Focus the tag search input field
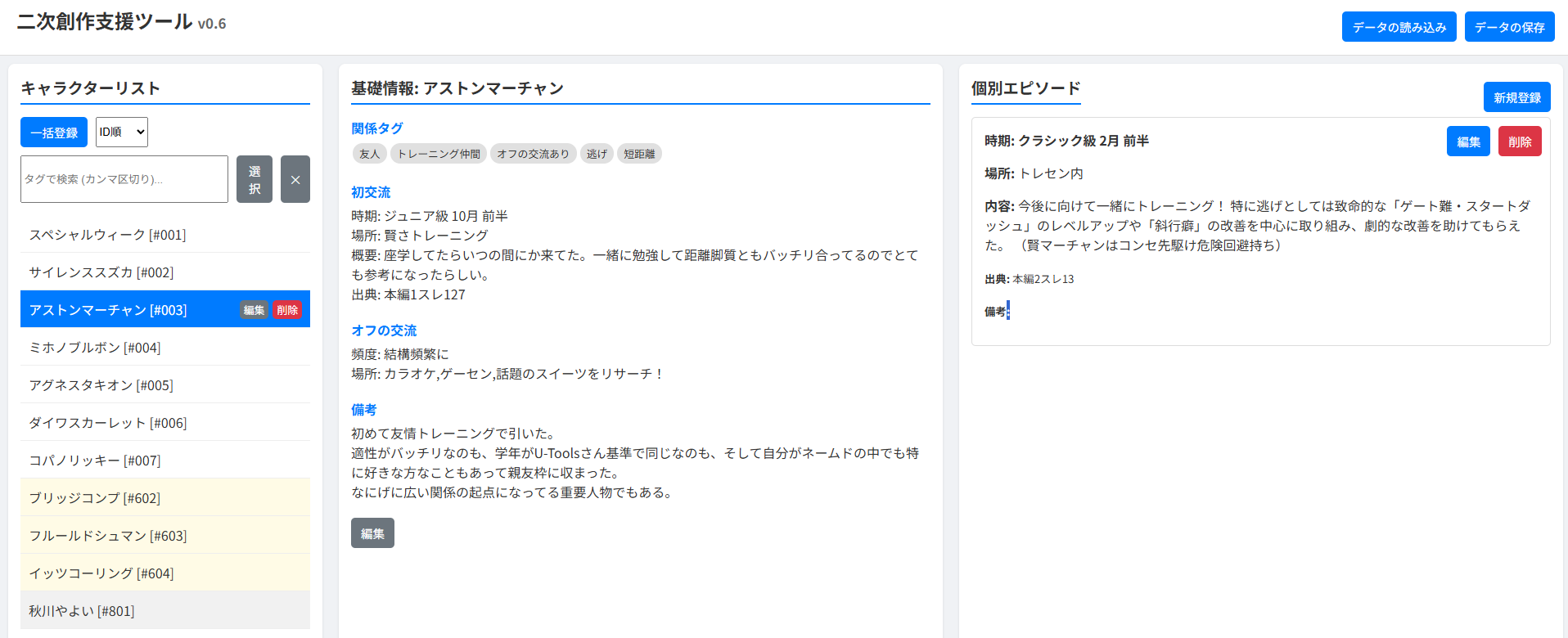Viewport: 1568px width, 638px height. coord(124,179)
